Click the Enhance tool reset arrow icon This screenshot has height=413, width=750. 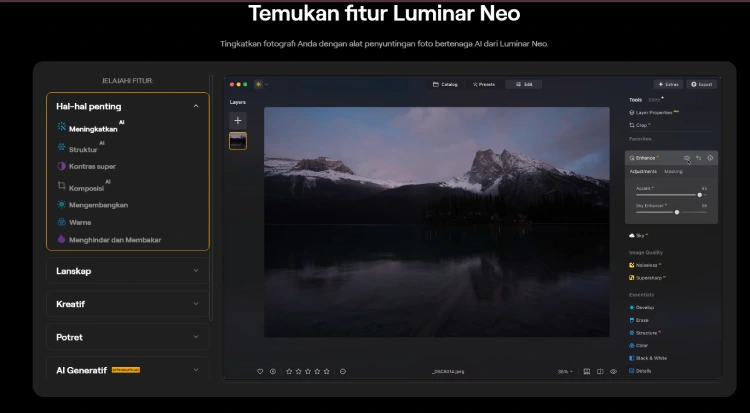coord(698,158)
